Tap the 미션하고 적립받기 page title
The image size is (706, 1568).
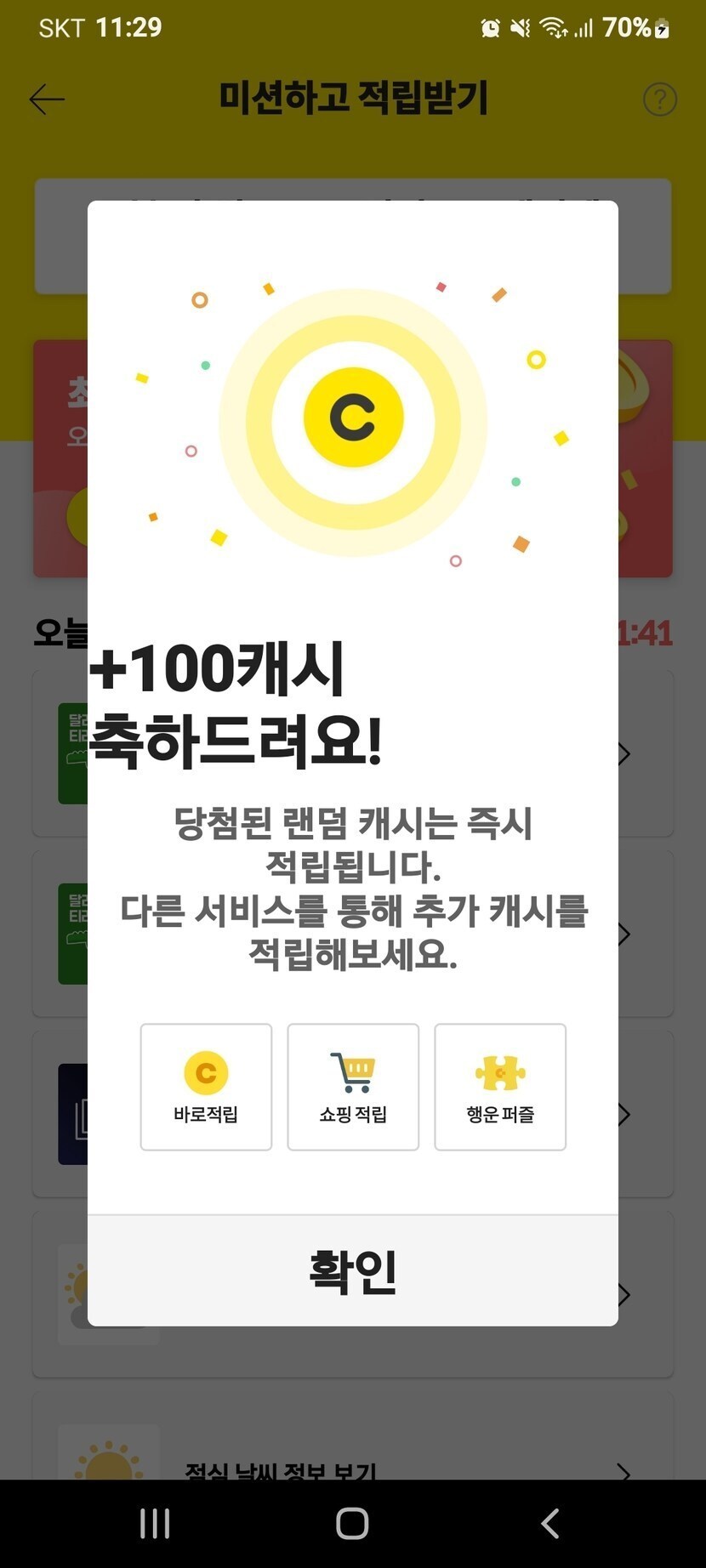click(x=353, y=98)
